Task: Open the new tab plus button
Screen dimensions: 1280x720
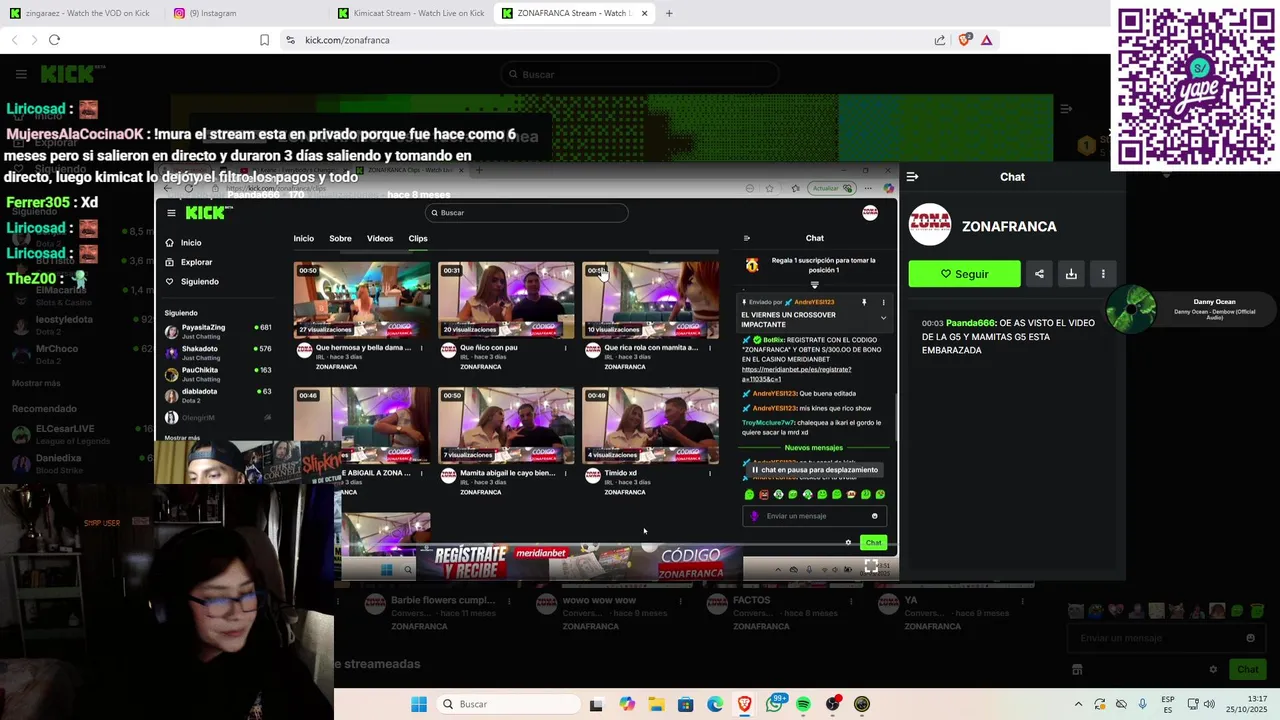Action: click(x=669, y=13)
